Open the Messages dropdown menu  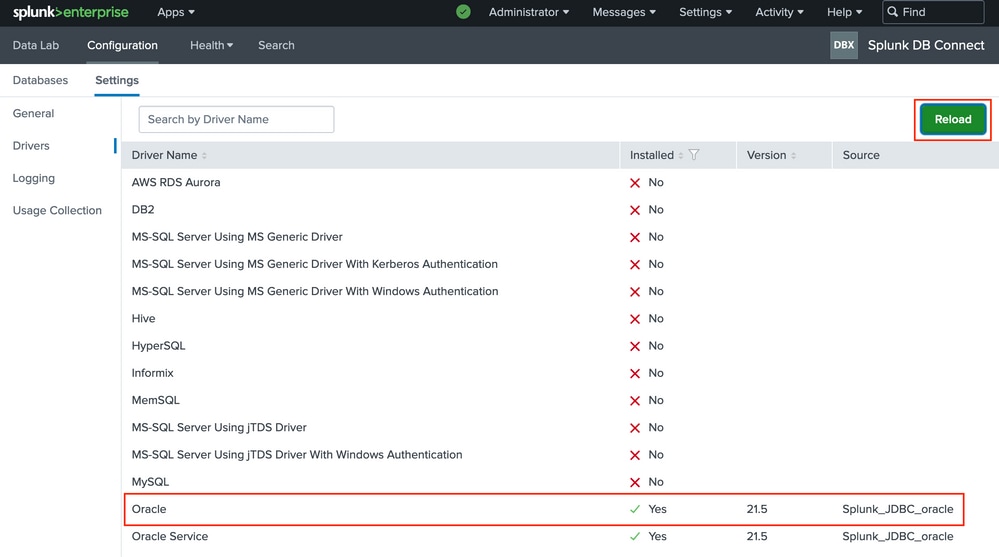(624, 12)
